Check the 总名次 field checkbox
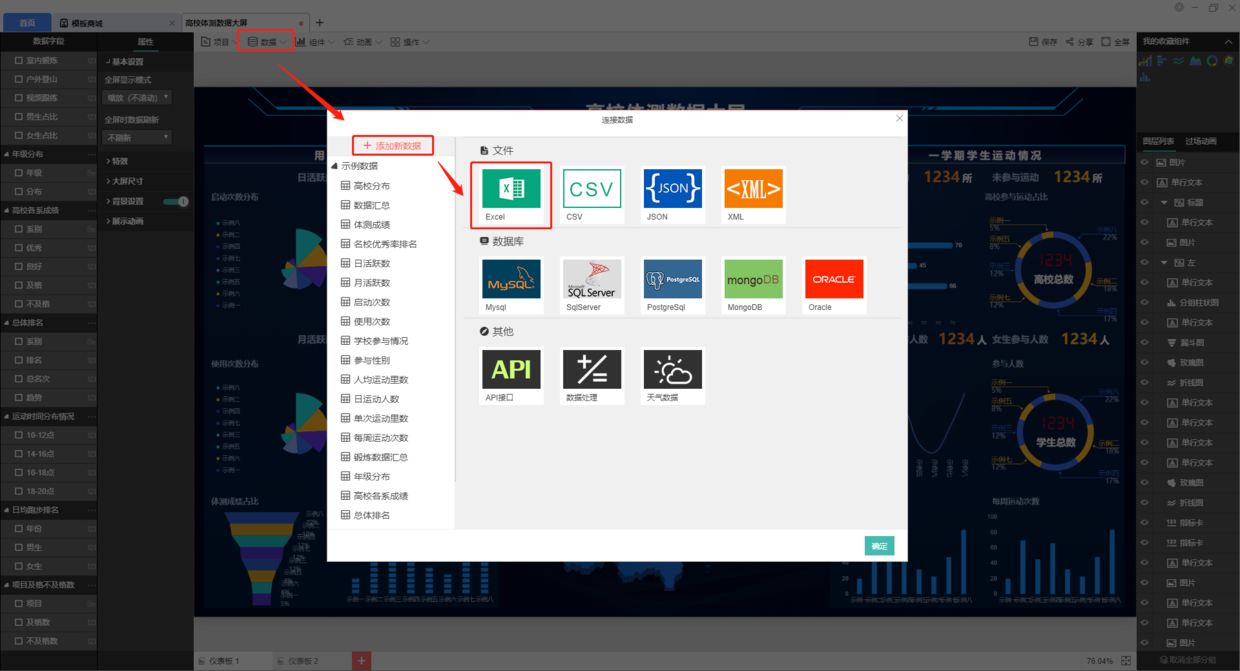 coord(19,379)
